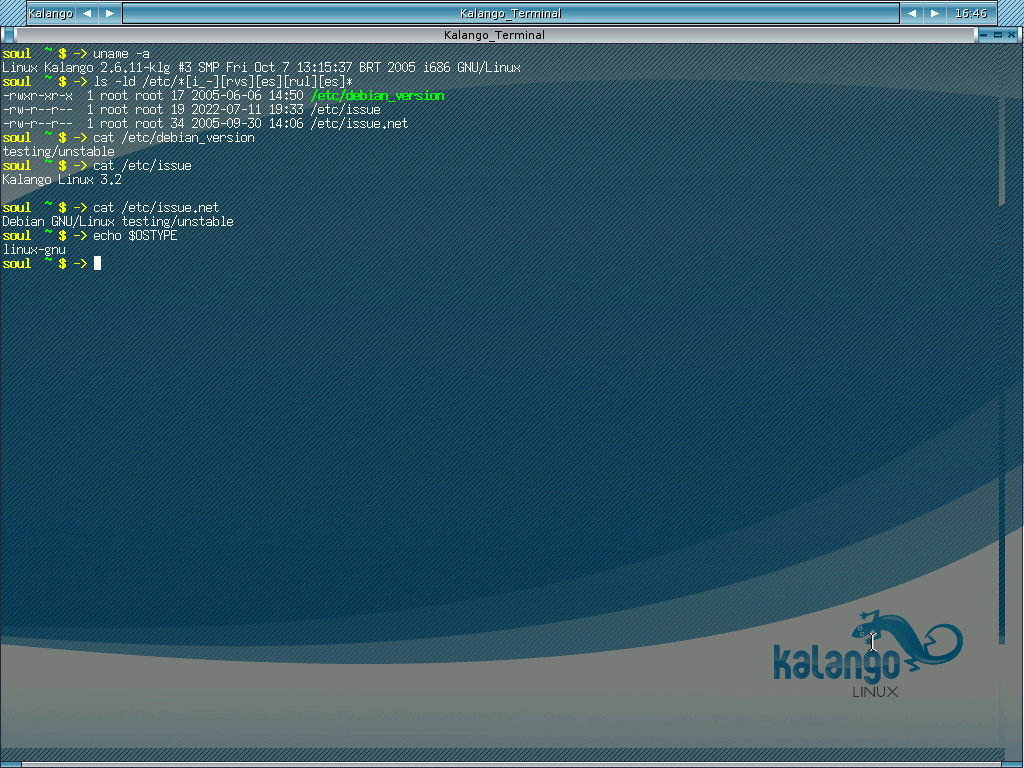1024x768 pixels.
Task: Click the 'echo $OSTYPE' command text
Action: pyautogui.click(x=135, y=236)
